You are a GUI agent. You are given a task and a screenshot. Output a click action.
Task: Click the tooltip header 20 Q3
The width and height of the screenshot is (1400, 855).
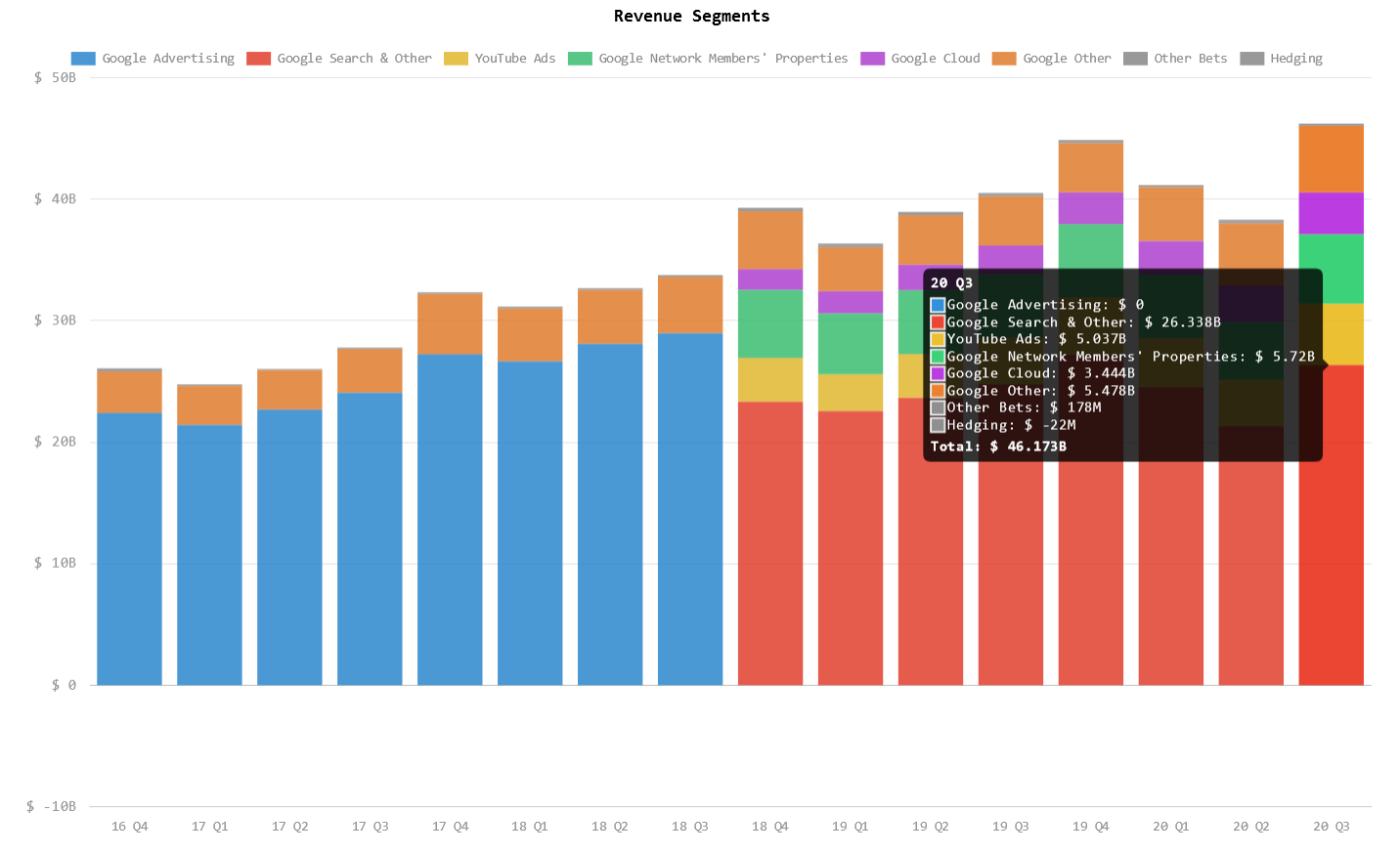point(951,283)
